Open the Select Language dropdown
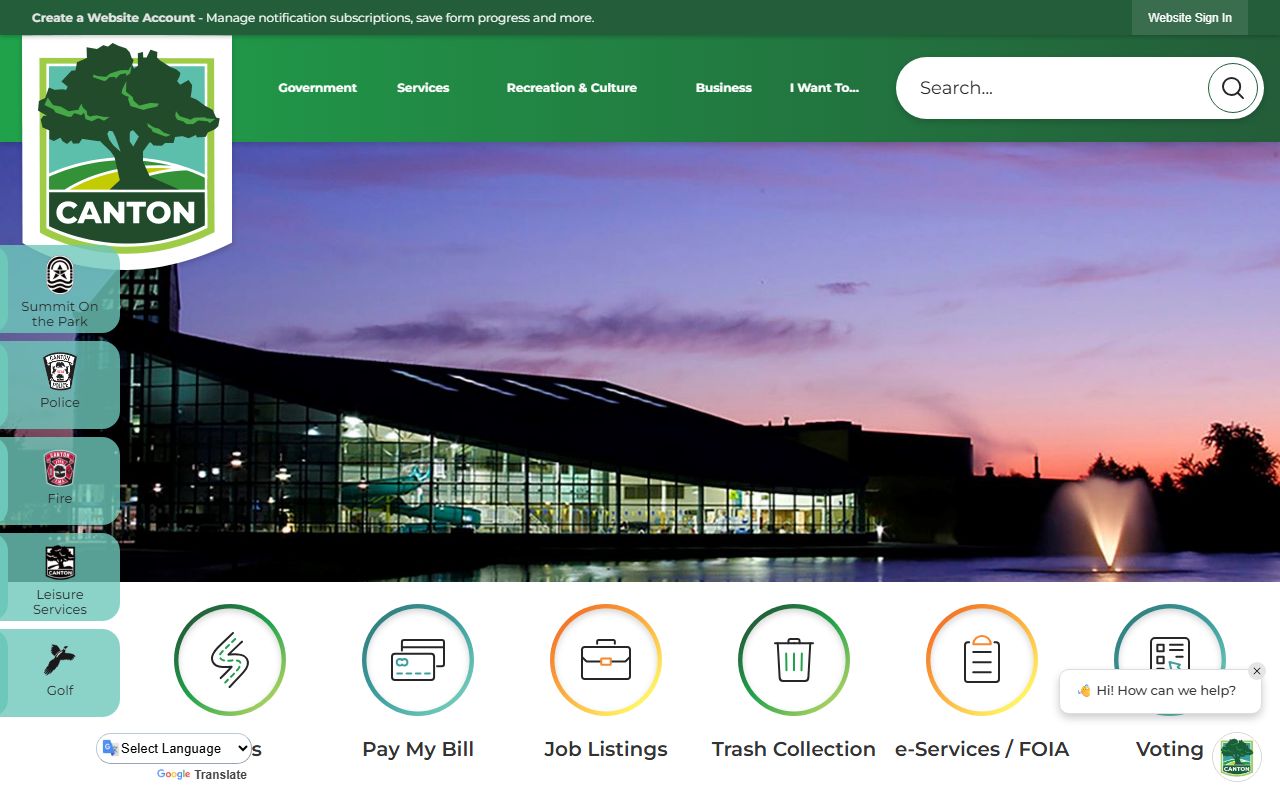This screenshot has height=800, width=1280. pos(175,748)
